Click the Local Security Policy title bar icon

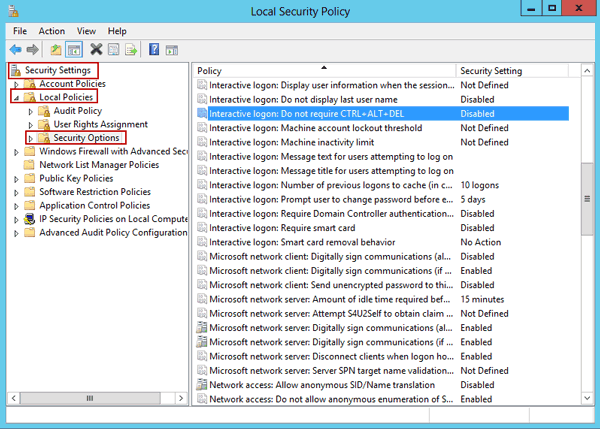pos(13,11)
